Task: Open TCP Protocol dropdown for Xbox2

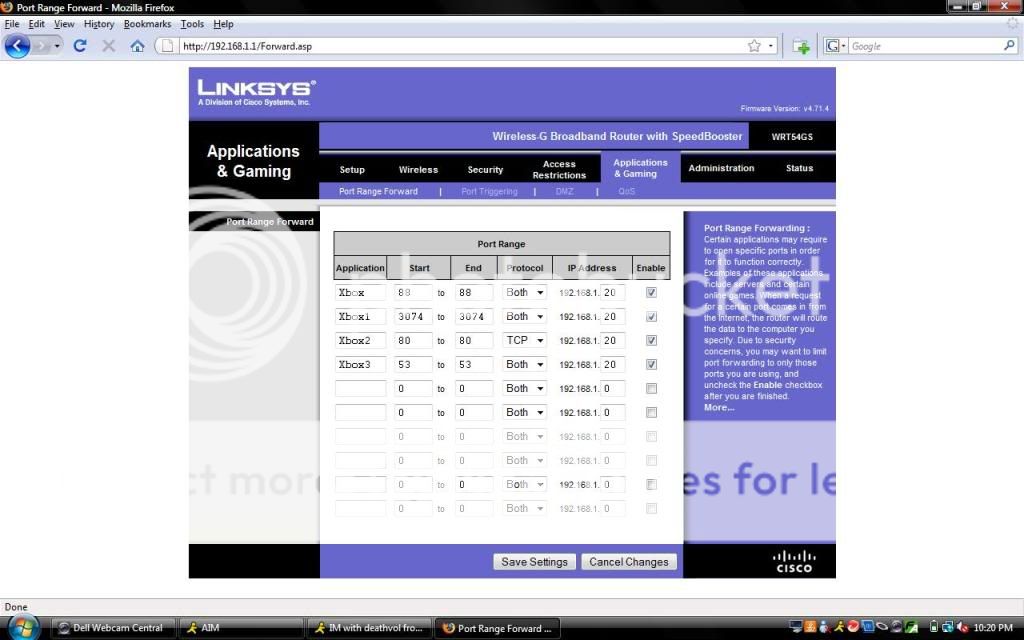Action: pos(524,340)
